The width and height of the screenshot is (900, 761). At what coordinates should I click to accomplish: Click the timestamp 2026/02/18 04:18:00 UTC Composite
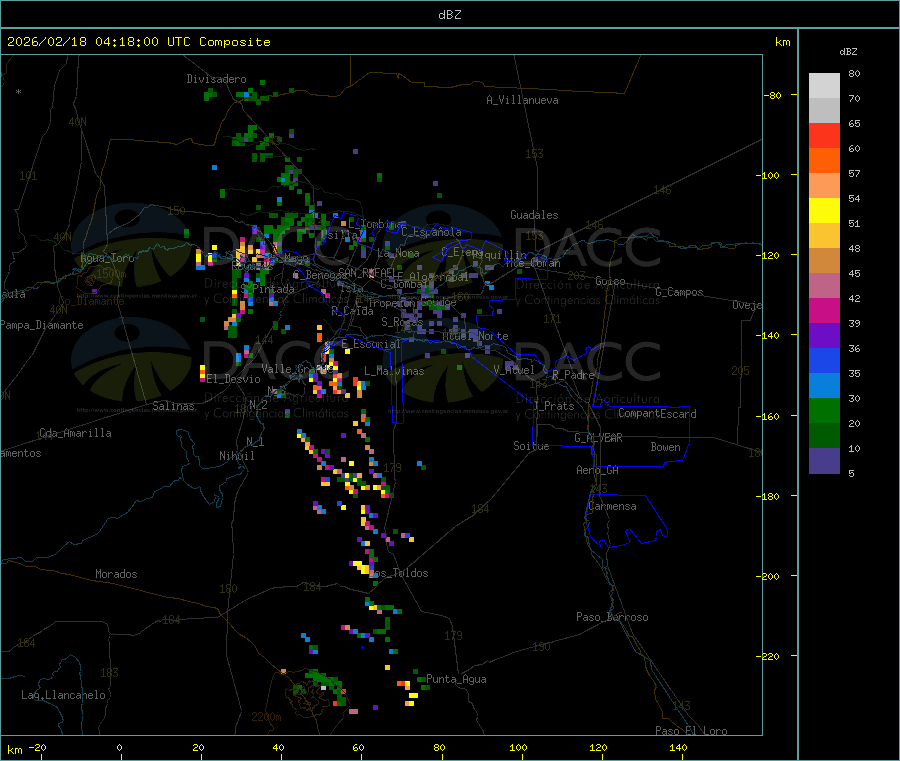[x=138, y=42]
